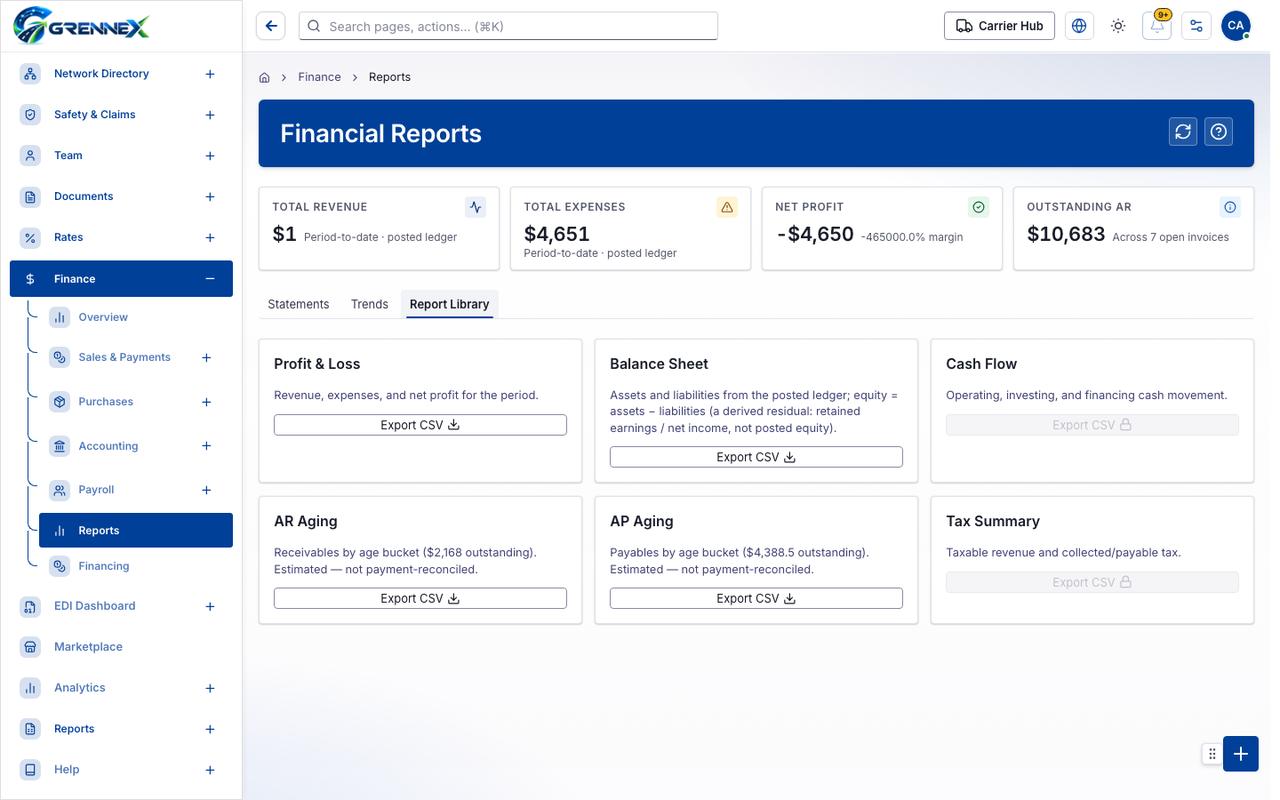The image size is (1280, 800).
Task: Toggle the light/dark theme sun icon
Action: coord(1118,26)
